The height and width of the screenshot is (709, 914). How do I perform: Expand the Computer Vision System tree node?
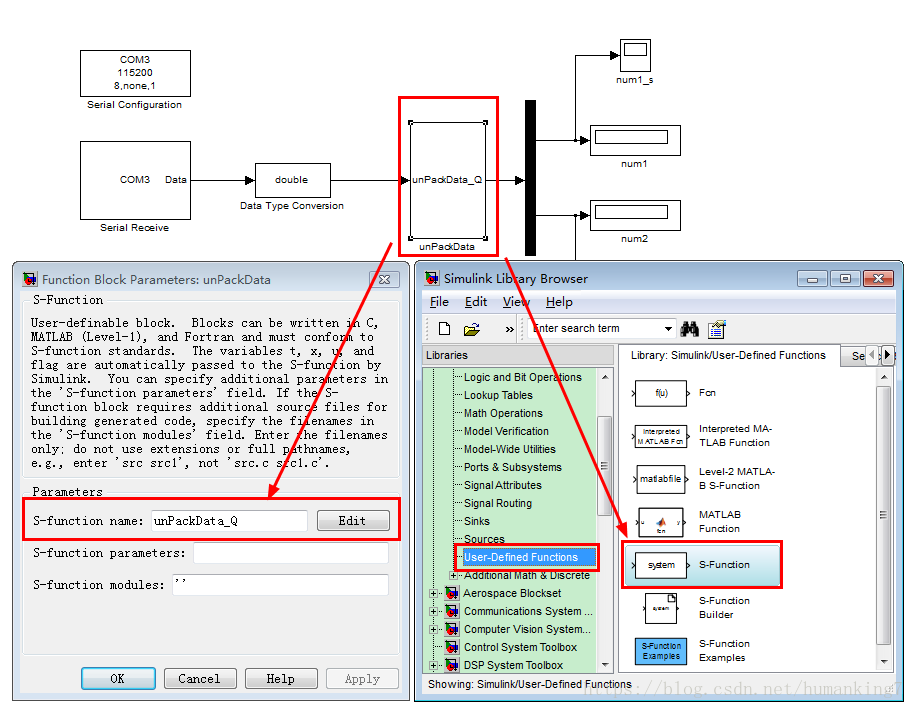pyautogui.click(x=433, y=630)
